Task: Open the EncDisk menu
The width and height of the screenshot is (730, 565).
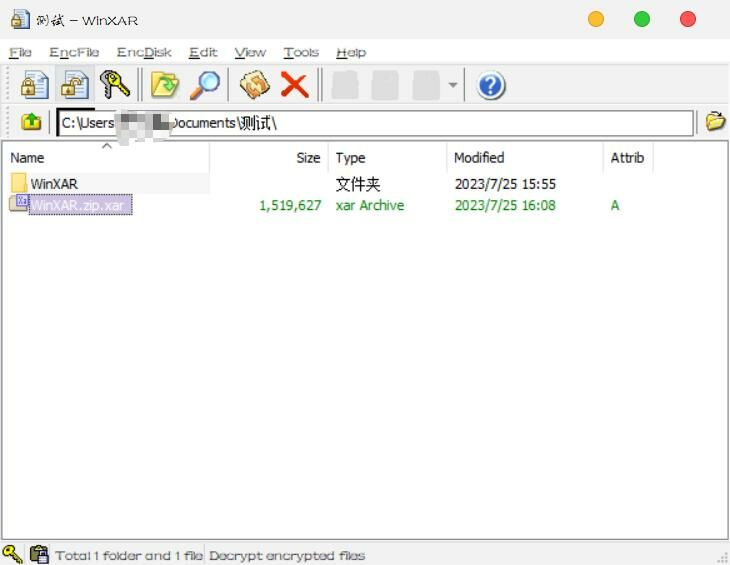Action: tap(144, 52)
